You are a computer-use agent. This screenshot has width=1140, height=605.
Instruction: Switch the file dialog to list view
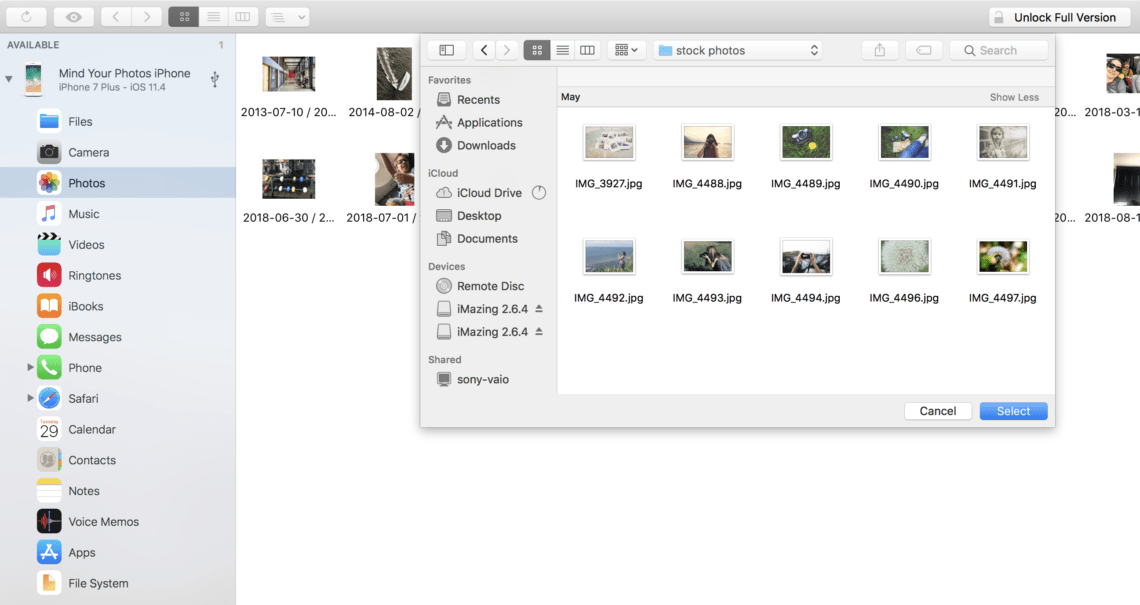click(x=562, y=49)
